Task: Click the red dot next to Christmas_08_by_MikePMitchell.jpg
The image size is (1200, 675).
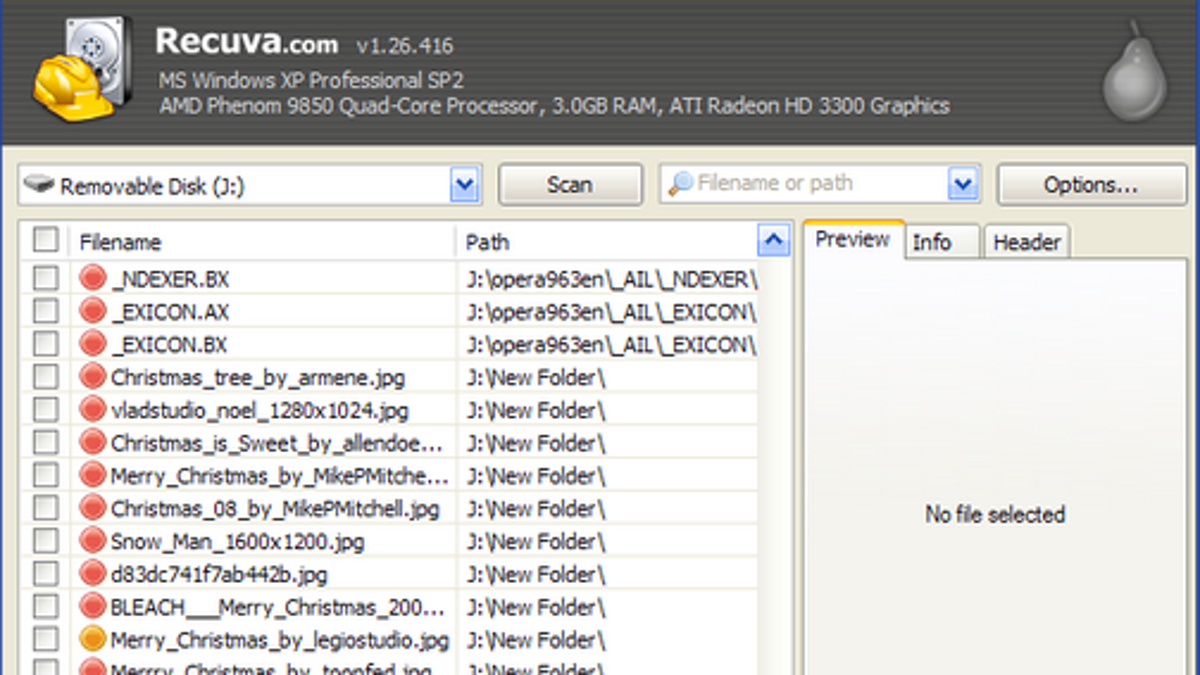Action: [x=93, y=508]
